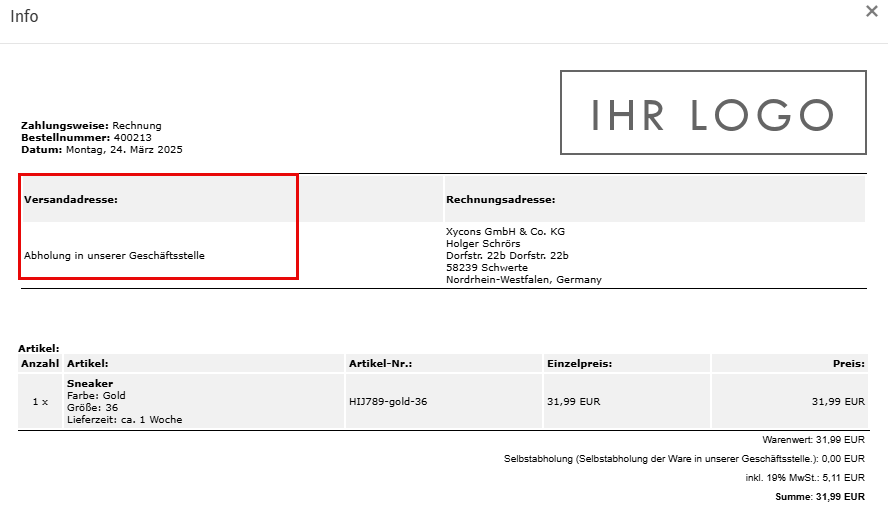Close the Info dialog with X
Viewport: 888px width, 517px height.
pyautogui.click(x=872, y=12)
